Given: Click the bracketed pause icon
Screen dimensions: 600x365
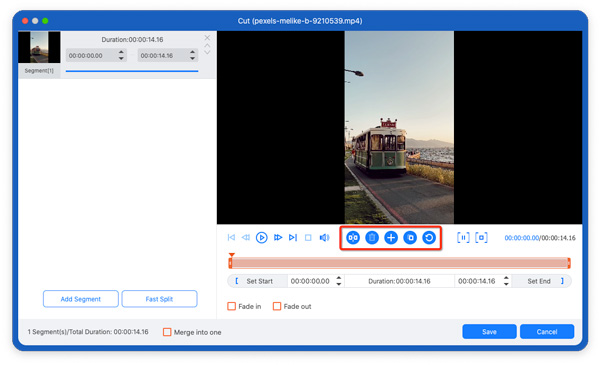Looking at the screenshot, I should click(x=463, y=238).
